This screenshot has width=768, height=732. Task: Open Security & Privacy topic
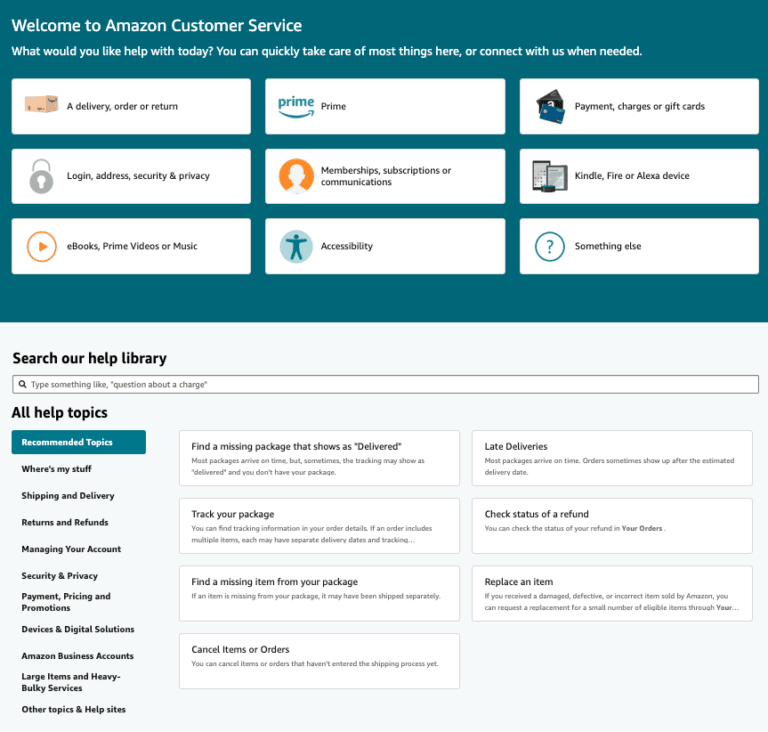tap(59, 576)
